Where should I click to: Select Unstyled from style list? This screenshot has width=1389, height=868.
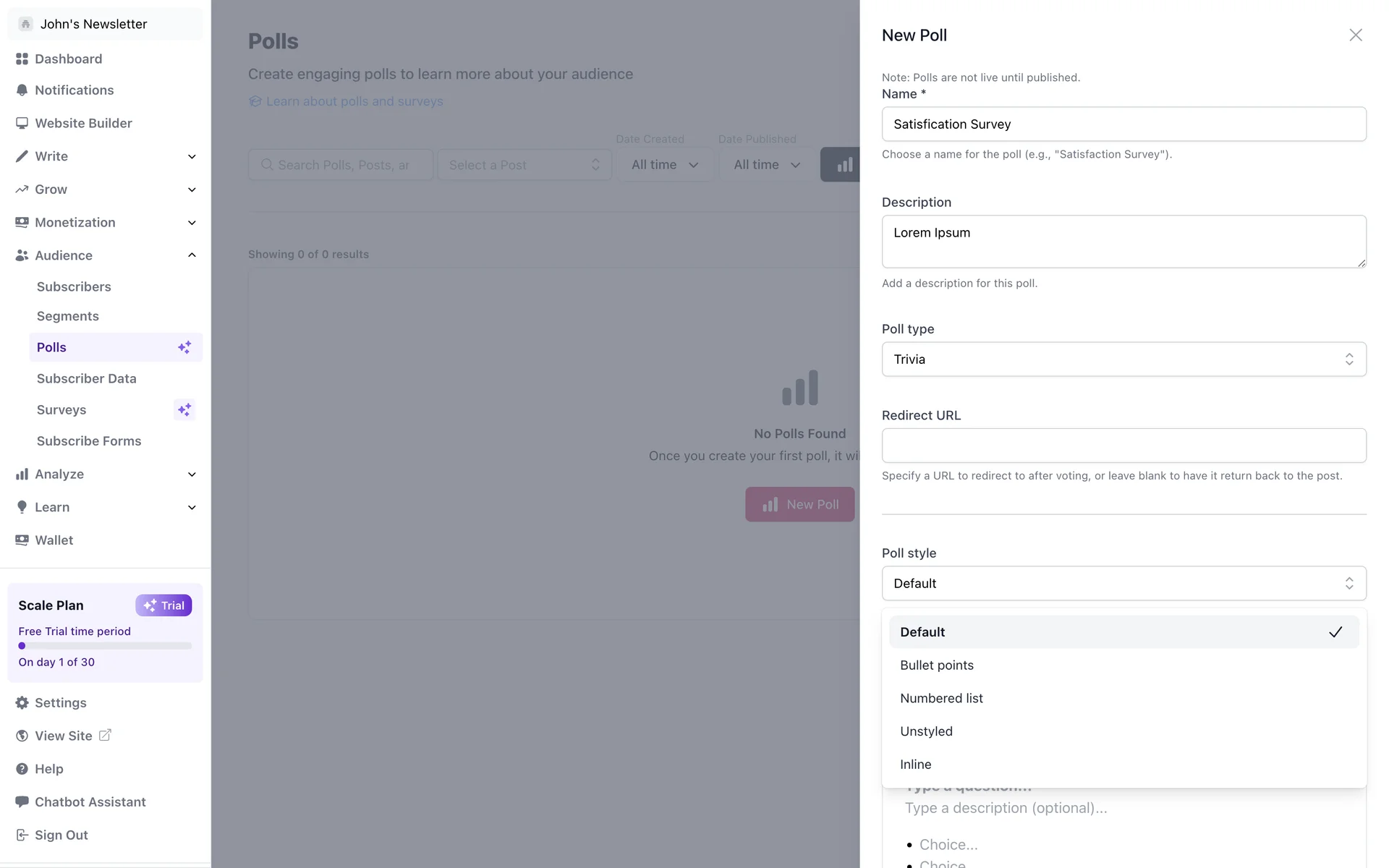click(925, 731)
